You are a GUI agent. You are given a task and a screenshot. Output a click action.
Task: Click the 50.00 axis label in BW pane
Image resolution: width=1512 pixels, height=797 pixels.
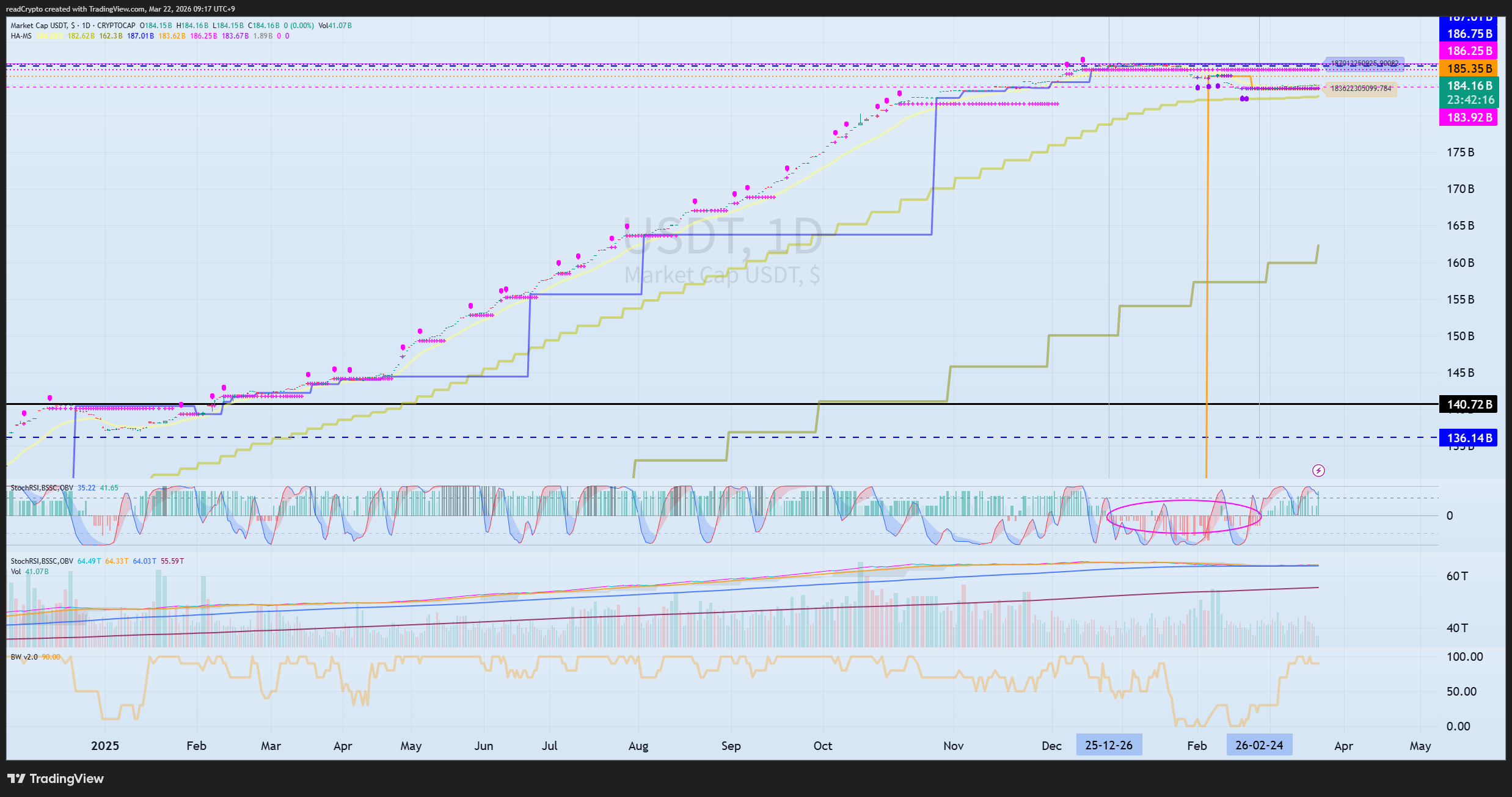coord(1461,691)
